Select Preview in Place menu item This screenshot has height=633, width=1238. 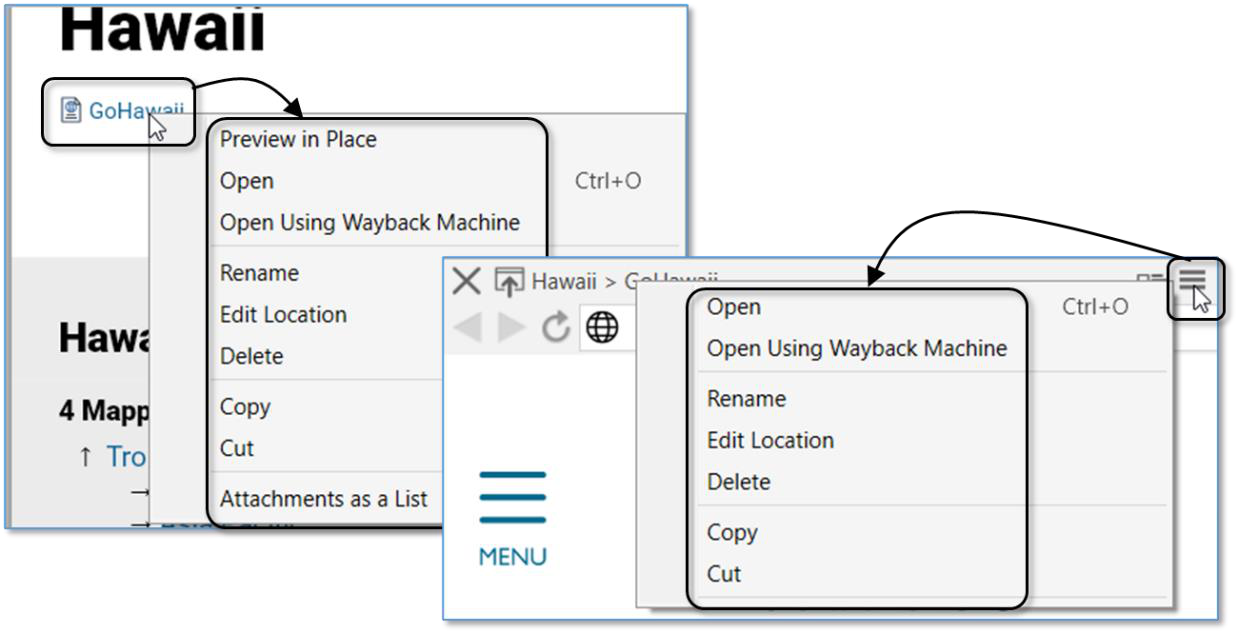coord(298,140)
